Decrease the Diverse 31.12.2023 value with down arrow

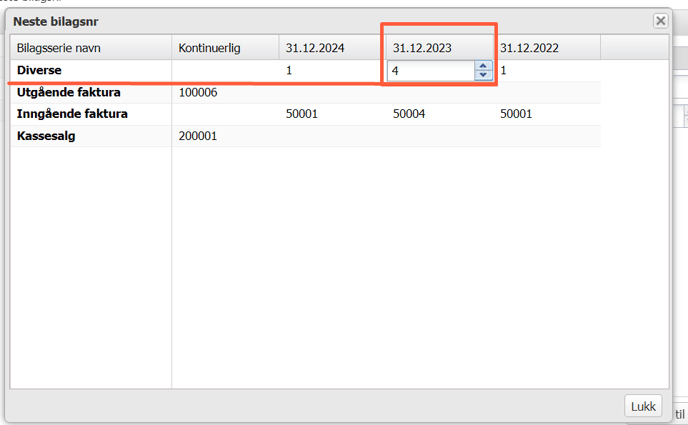pyautogui.click(x=483, y=76)
